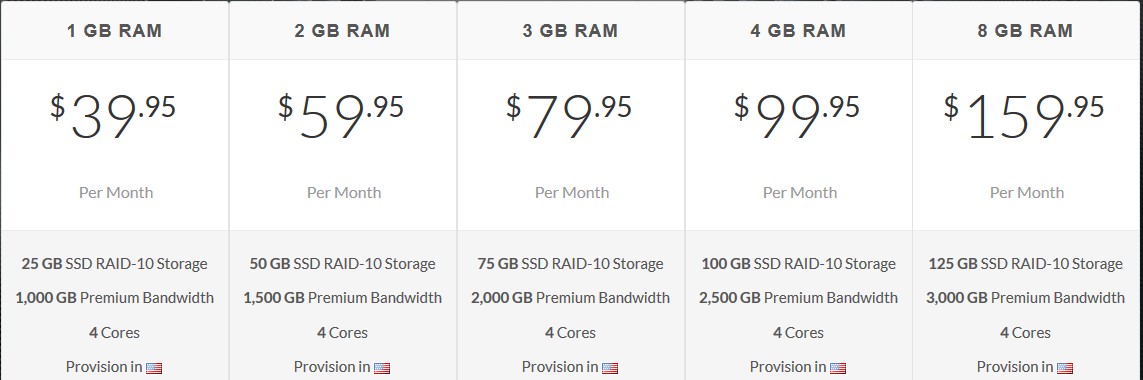This screenshot has width=1143, height=380.
Task: Click the 25 GB SSD RAID-10 Storage text
Action: coord(114,263)
